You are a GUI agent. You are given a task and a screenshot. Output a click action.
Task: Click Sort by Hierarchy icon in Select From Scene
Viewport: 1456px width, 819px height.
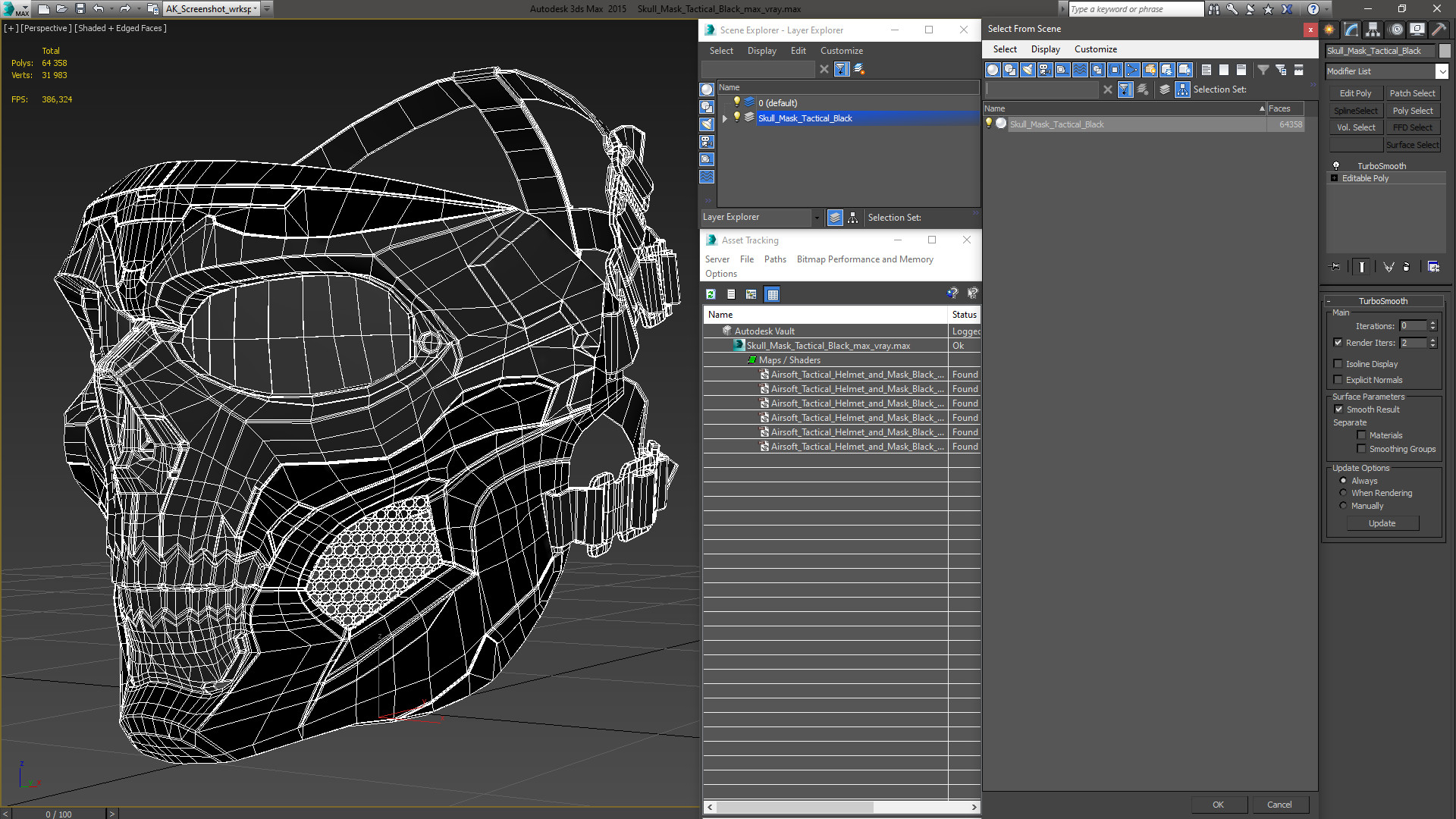[x=1183, y=89]
